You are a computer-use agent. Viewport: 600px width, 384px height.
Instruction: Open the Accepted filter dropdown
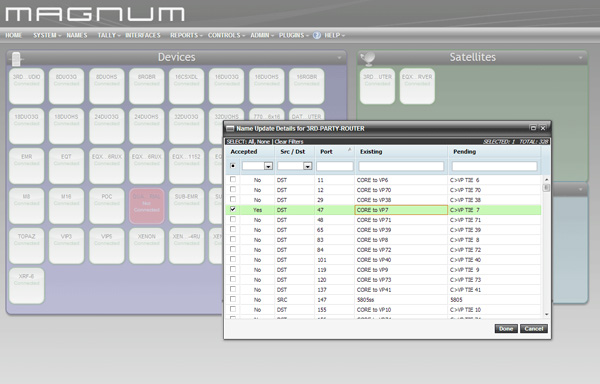[x=268, y=166]
